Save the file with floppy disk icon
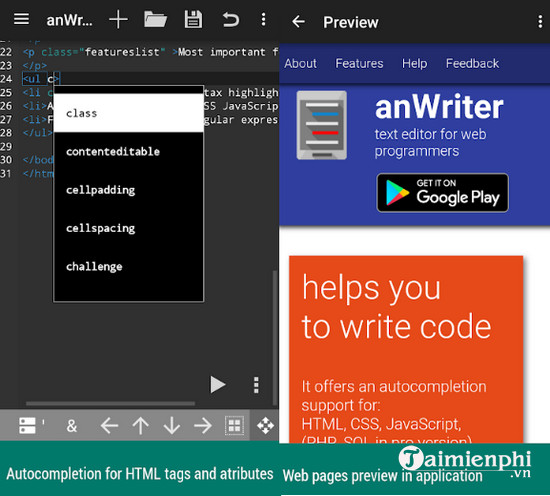 click(193, 19)
